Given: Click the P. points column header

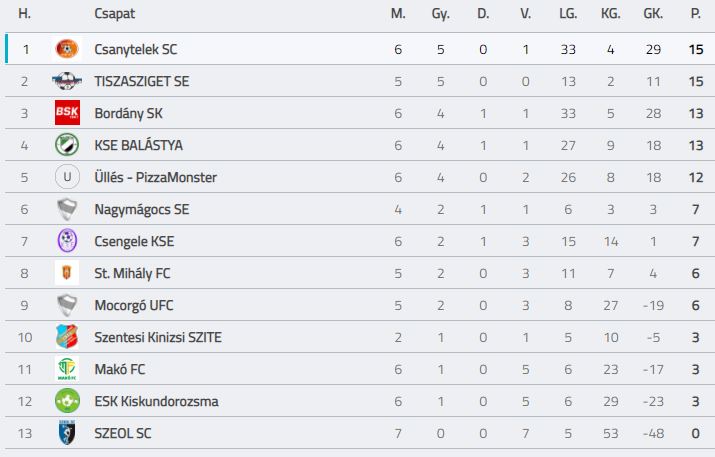Looking at the screenshot, I should (695, 14).
